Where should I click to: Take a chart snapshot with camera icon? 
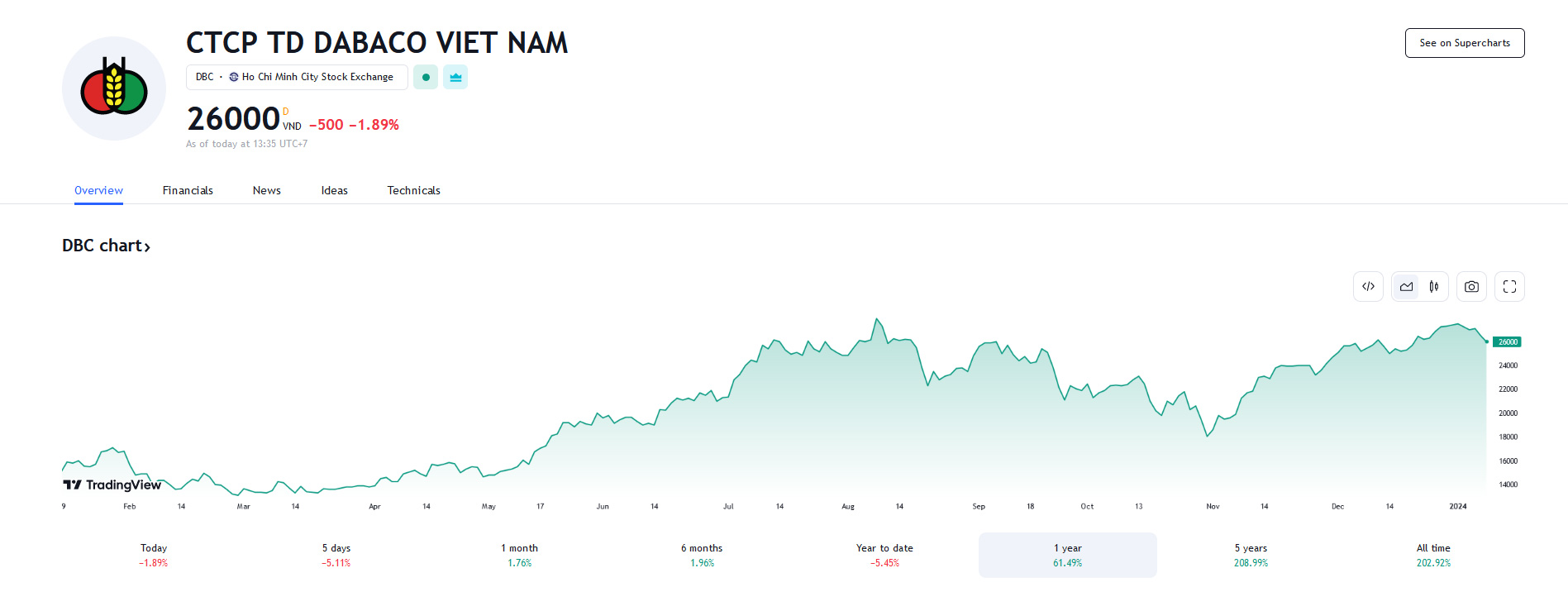[x=1471, y=286]
